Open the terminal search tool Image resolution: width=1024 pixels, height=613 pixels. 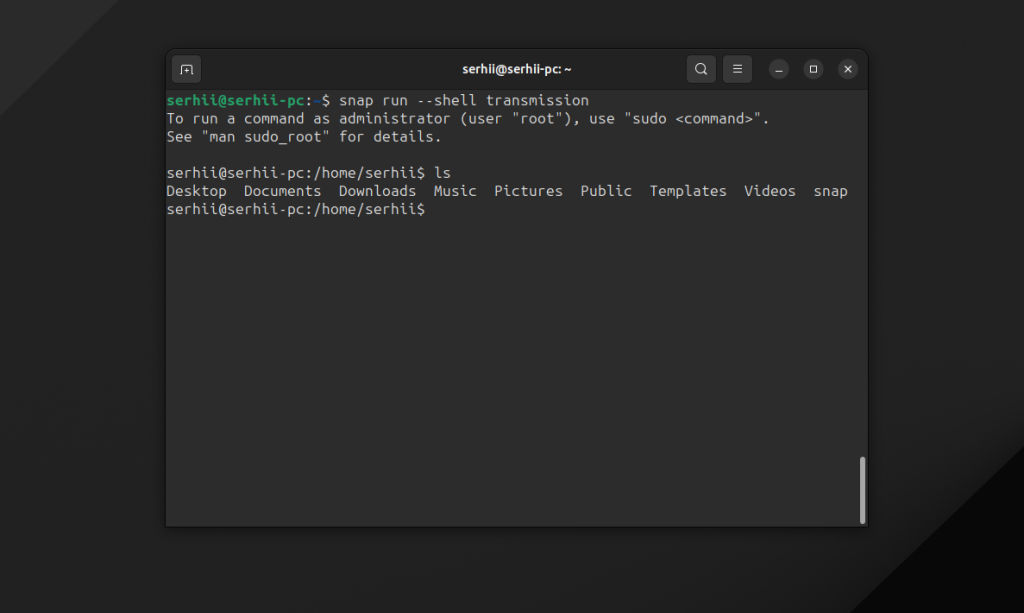(701, 69)
